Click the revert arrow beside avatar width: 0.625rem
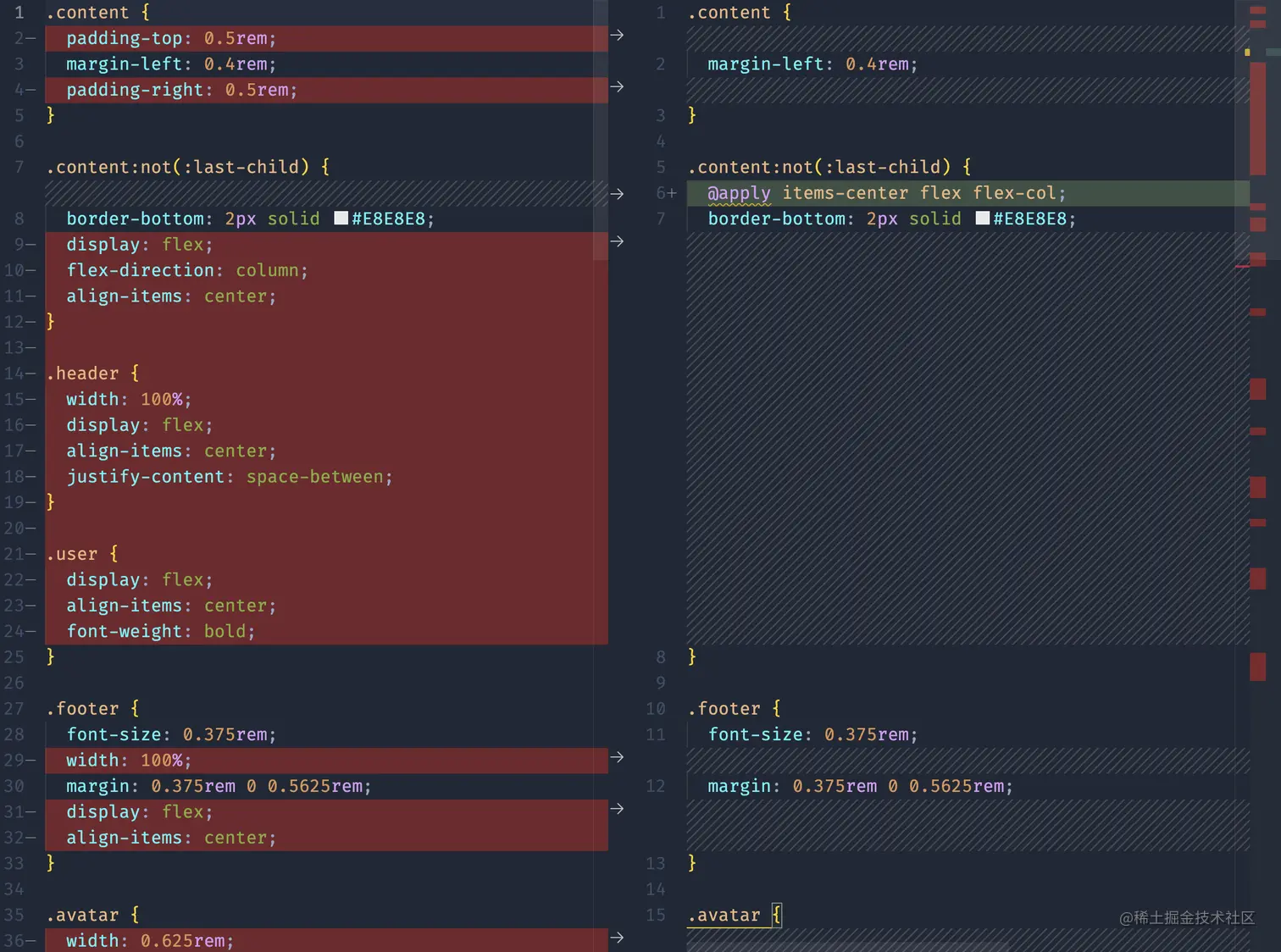 coord(617,938)
